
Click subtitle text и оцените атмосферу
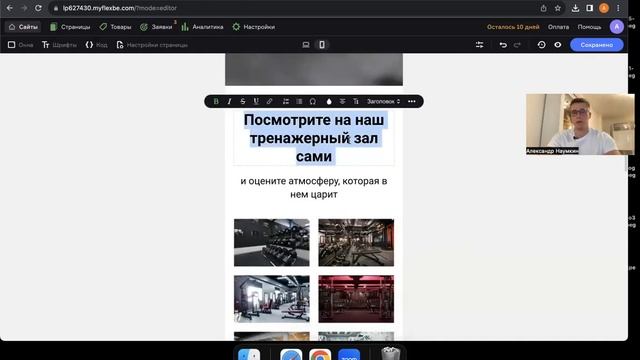(314, 187)
